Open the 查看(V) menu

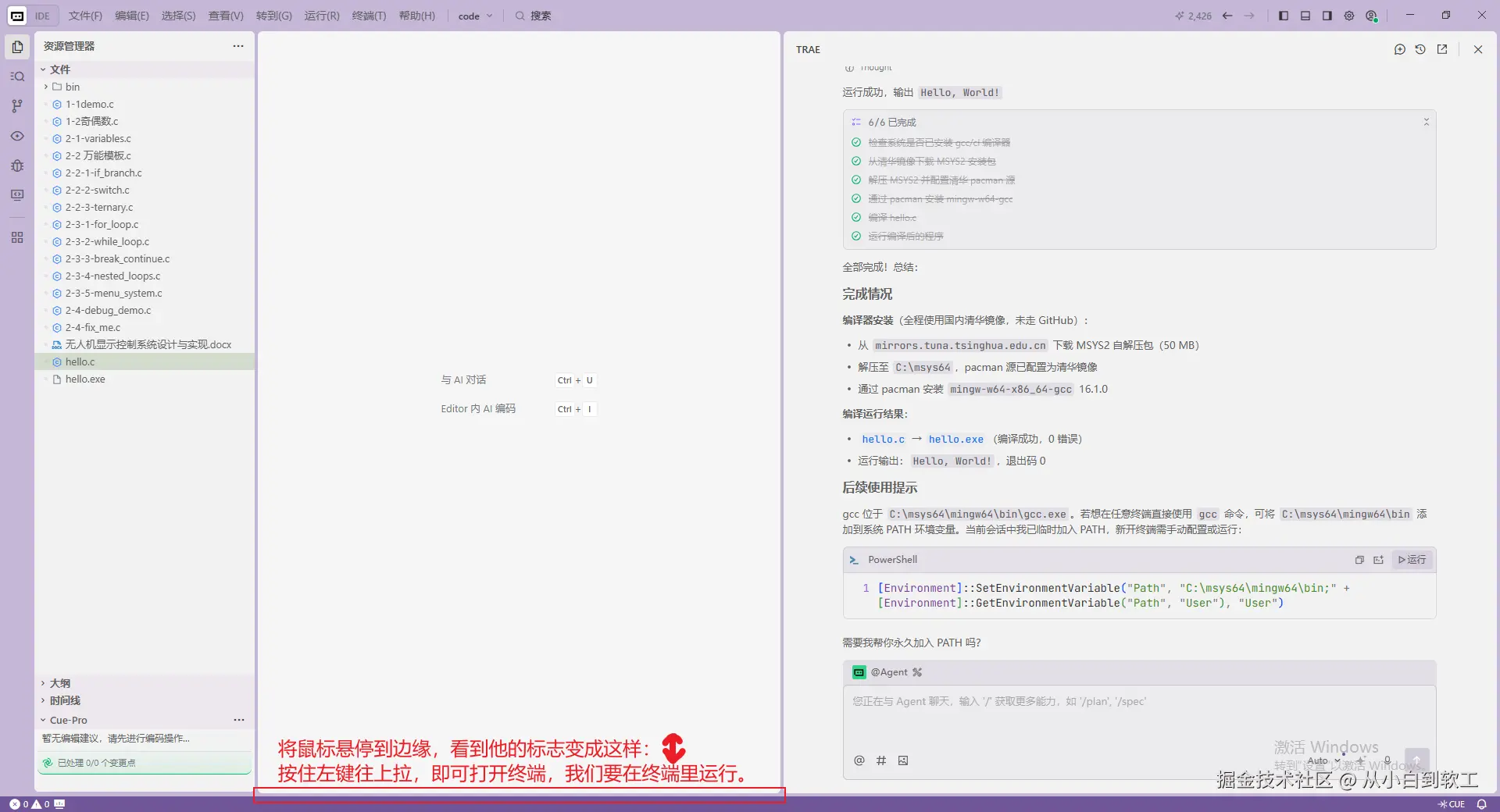(x=226, y=16)
